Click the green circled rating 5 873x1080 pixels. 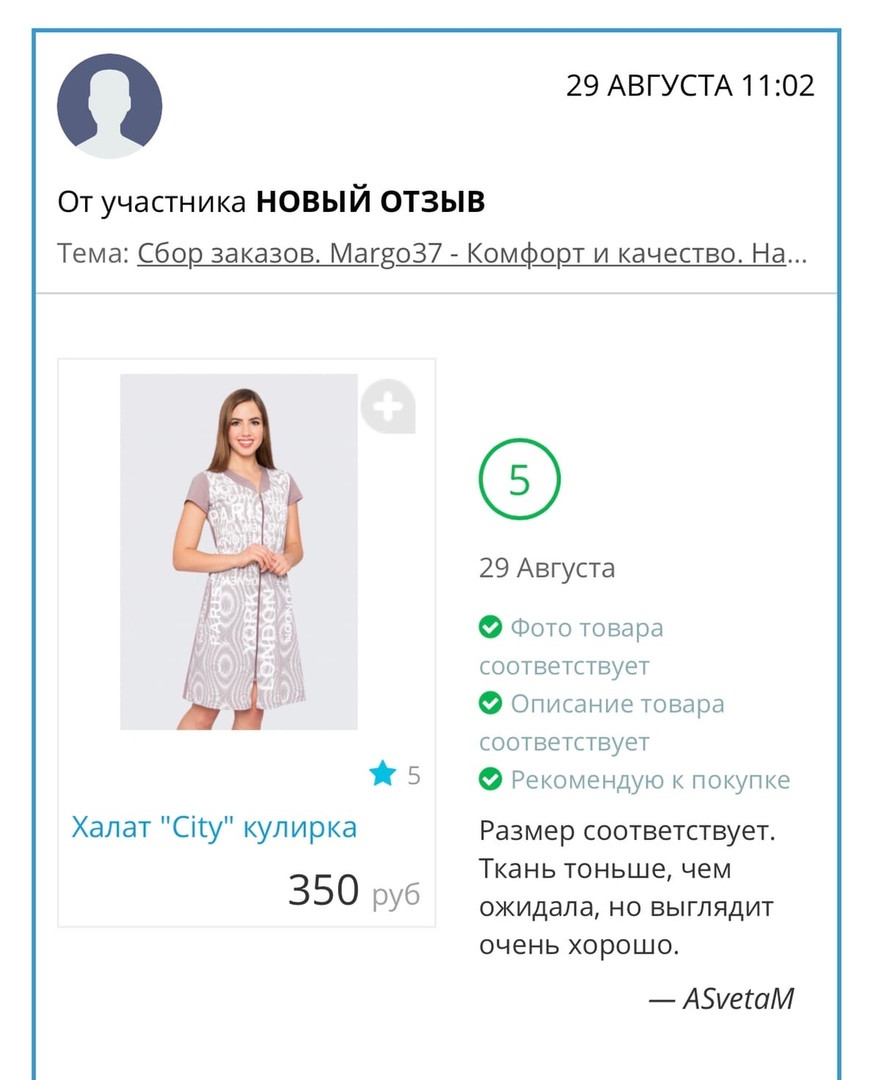[x=519, y=481]
